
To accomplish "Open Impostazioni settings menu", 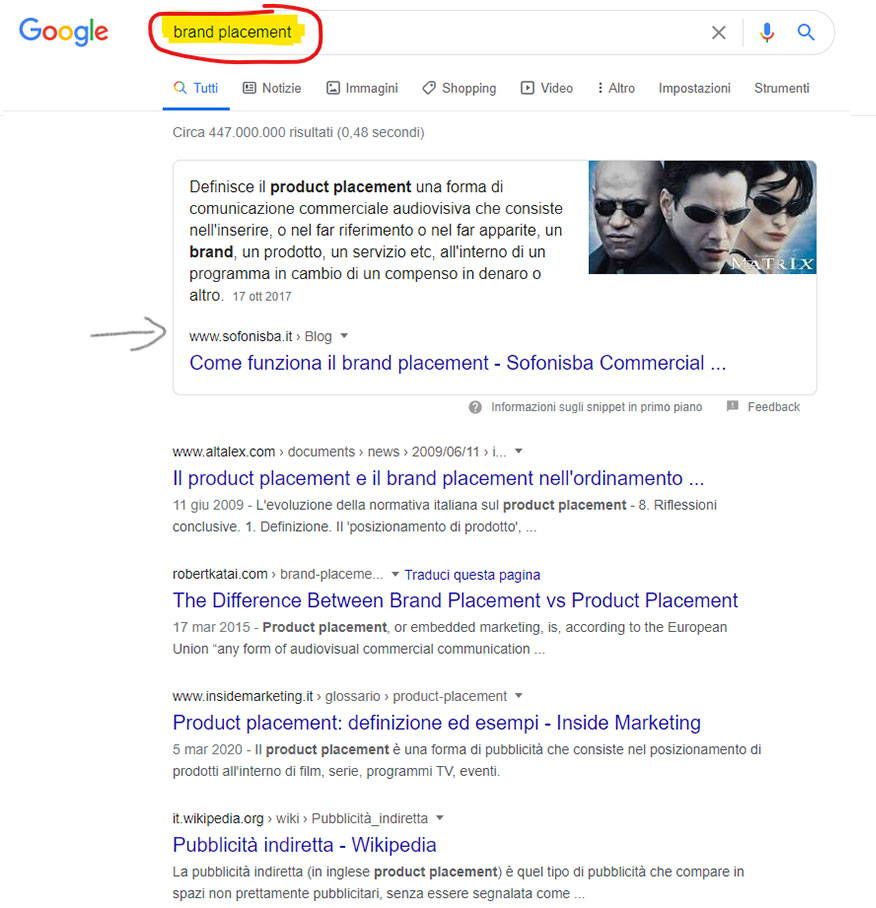I will [x=694, y=88].
